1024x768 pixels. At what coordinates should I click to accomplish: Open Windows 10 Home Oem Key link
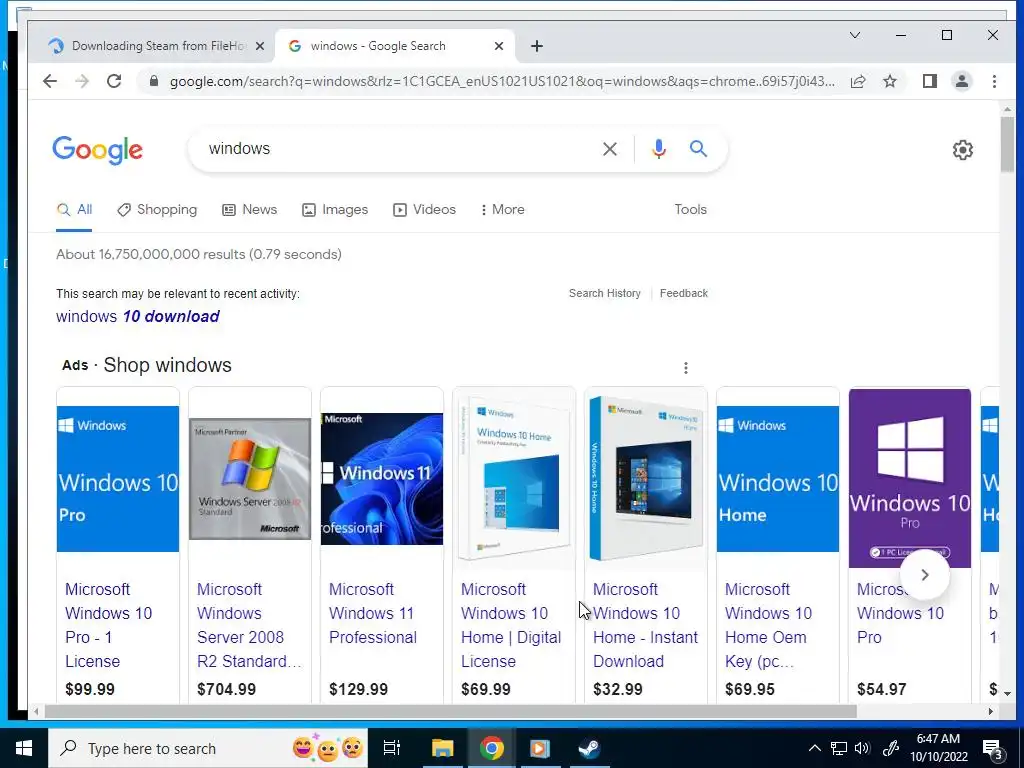point(769,625)
